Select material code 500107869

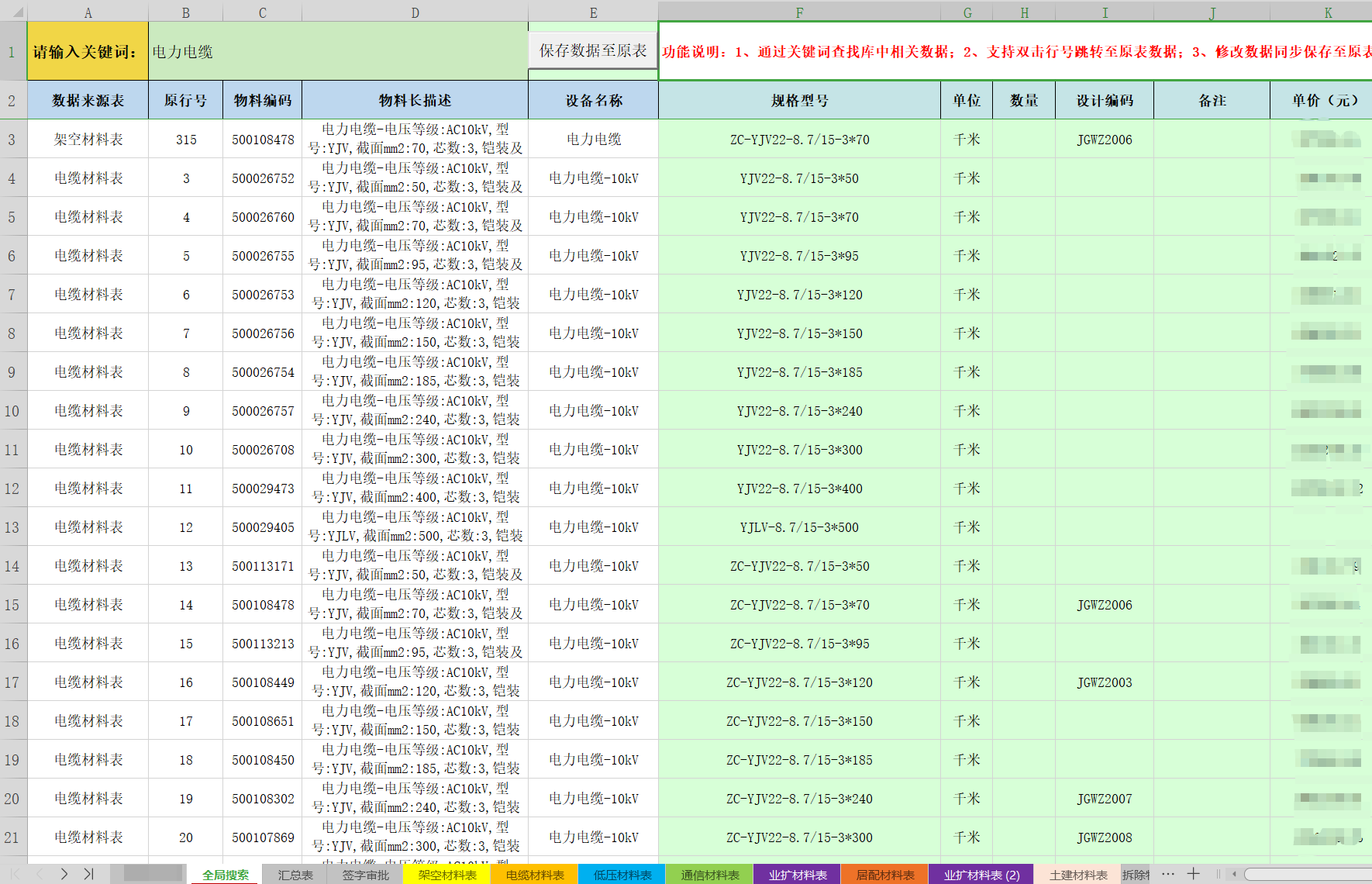point(263,837)
